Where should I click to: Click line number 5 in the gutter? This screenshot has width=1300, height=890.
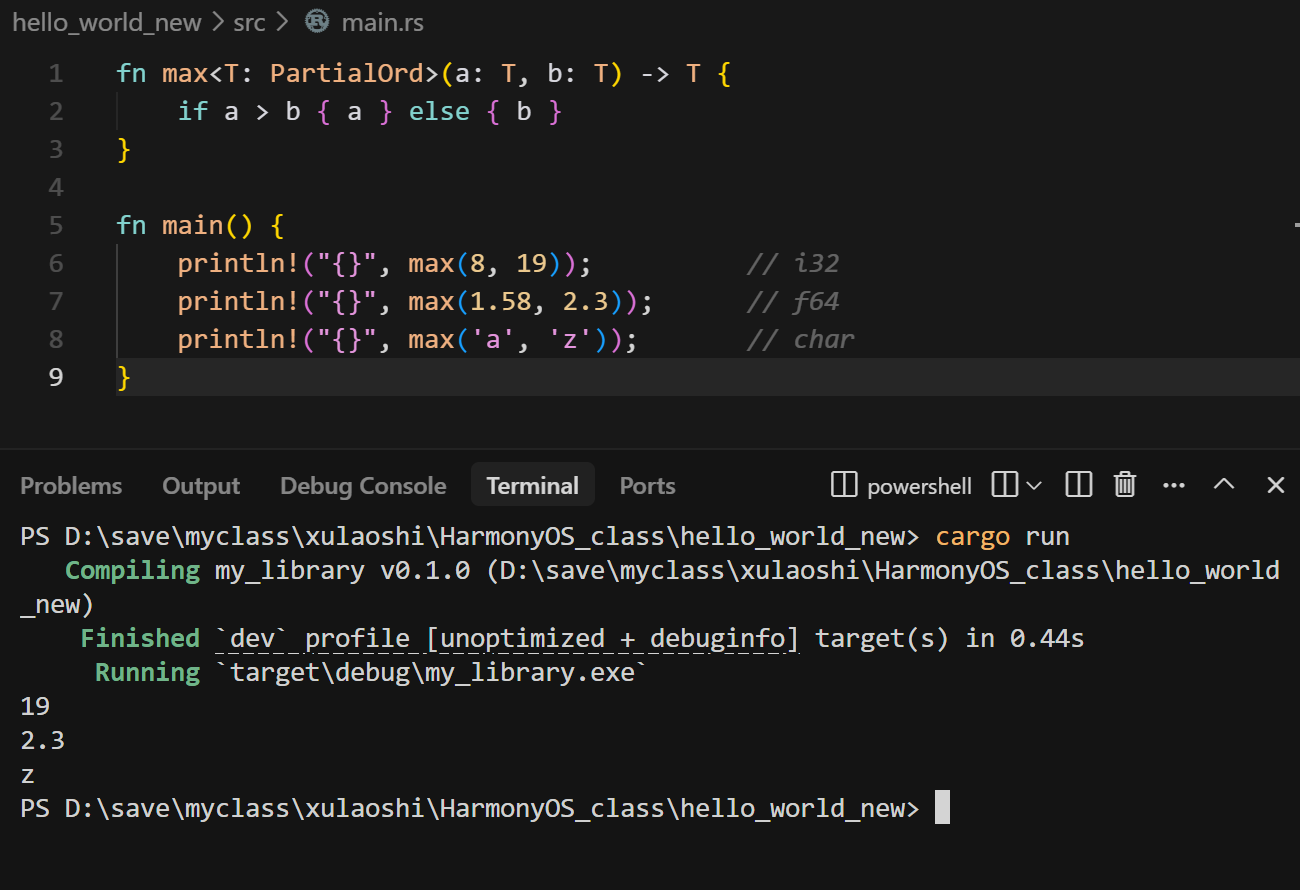55,225
